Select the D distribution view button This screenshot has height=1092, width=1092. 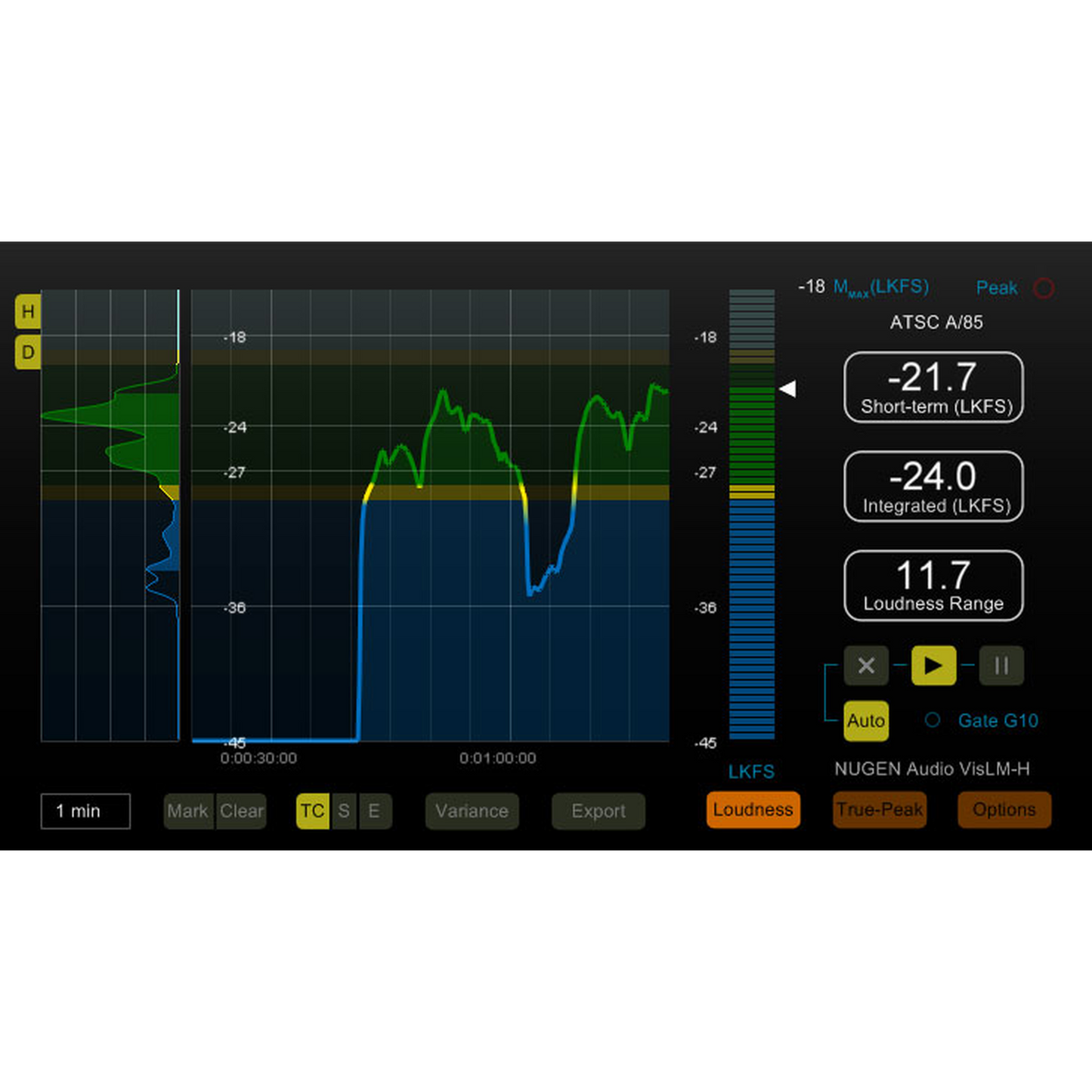pos(27,351)
